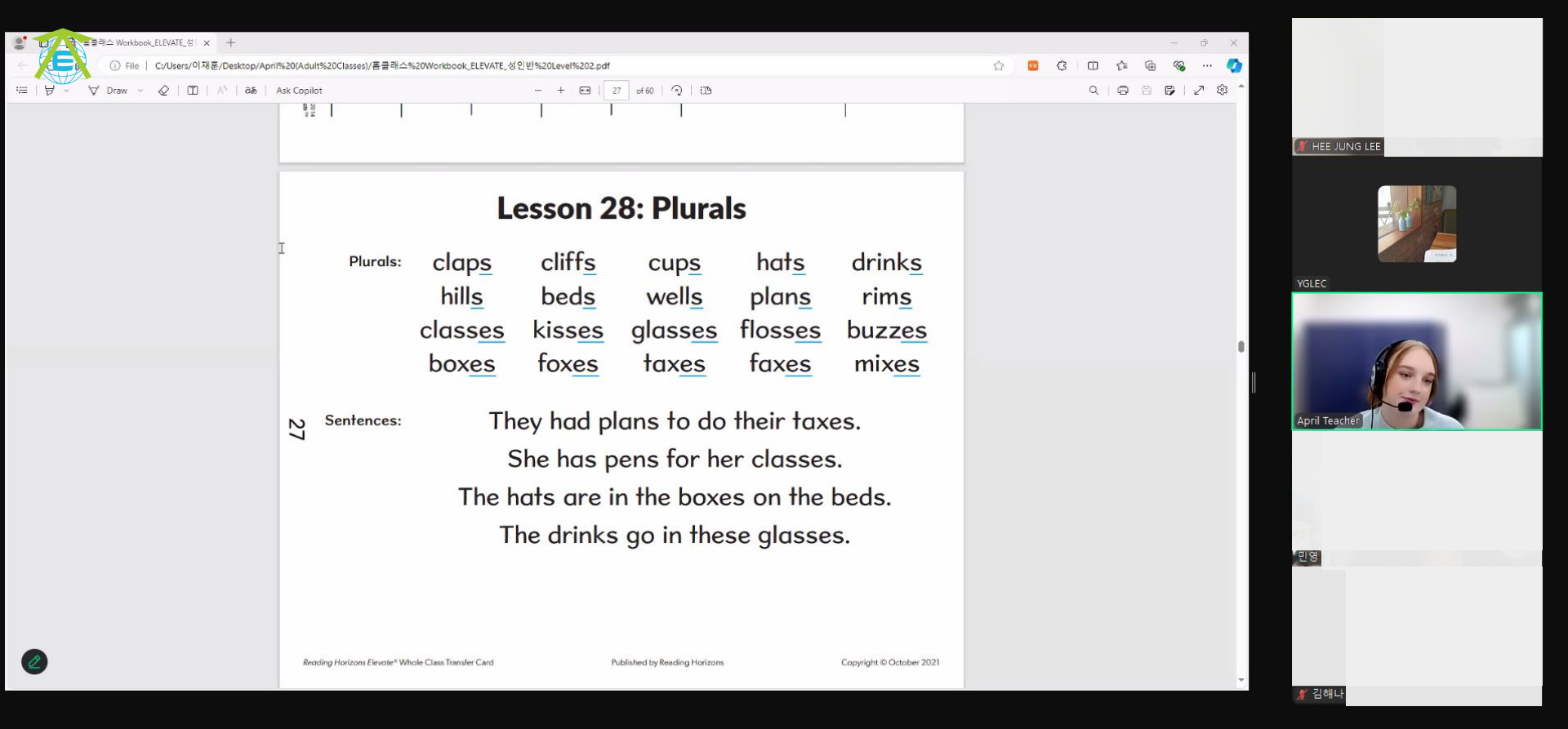This screenshot has height=729, width=1568.
Task: Toggle Split screen in browser toolbar
Action: 1093,66
